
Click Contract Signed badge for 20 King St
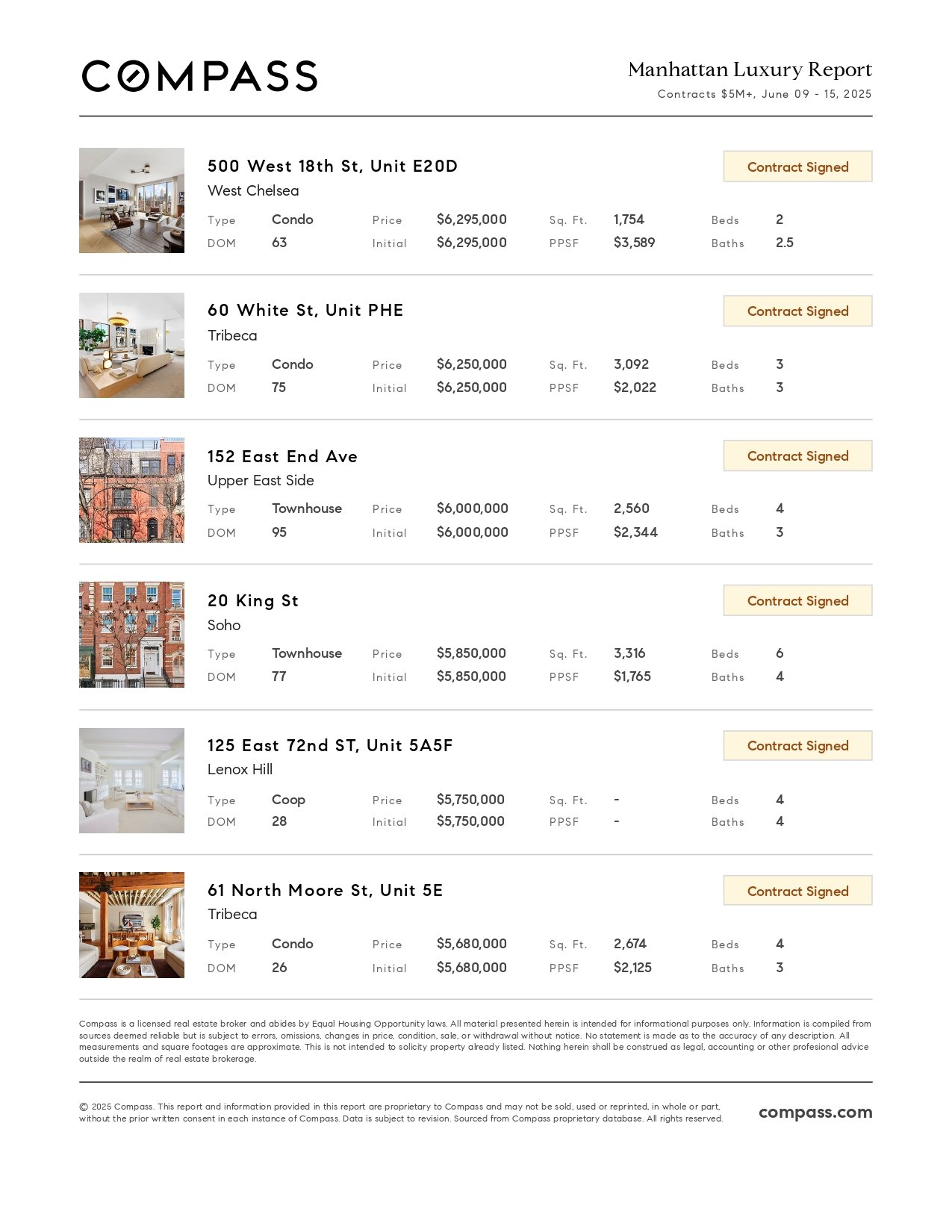pyautogui.click(x=797, y=600)
